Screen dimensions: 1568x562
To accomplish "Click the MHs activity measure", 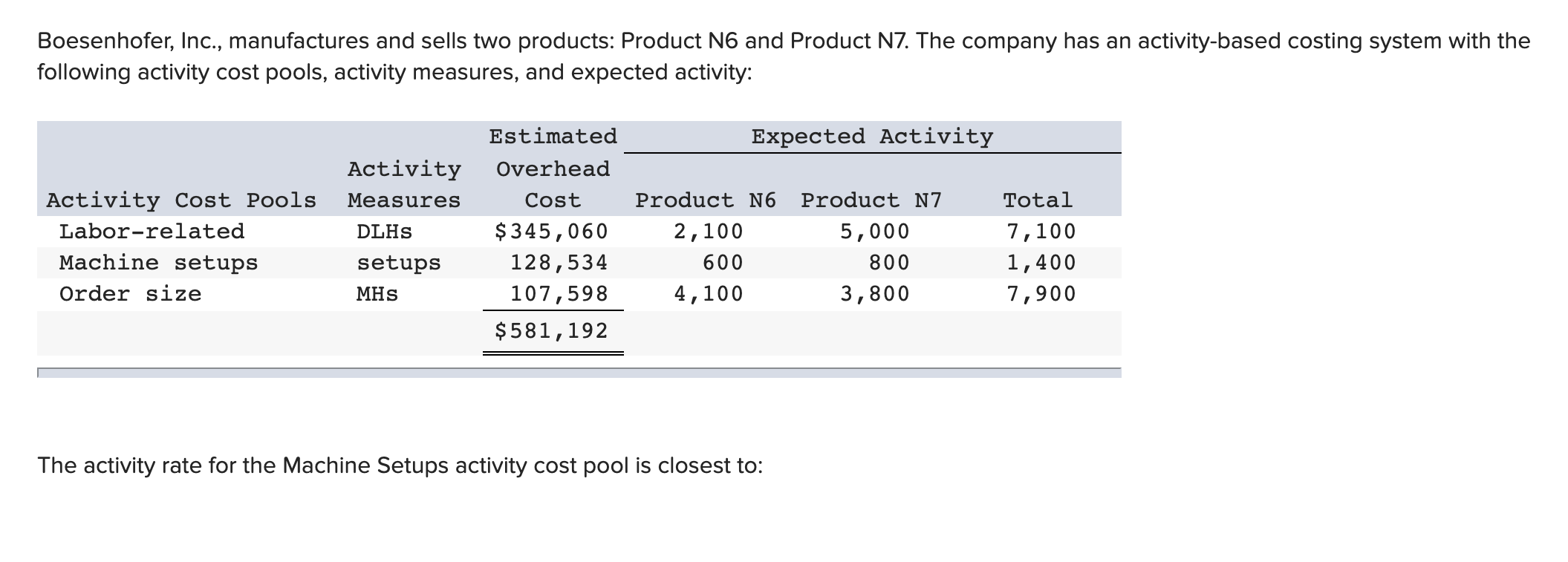I will tap(377, 294).
